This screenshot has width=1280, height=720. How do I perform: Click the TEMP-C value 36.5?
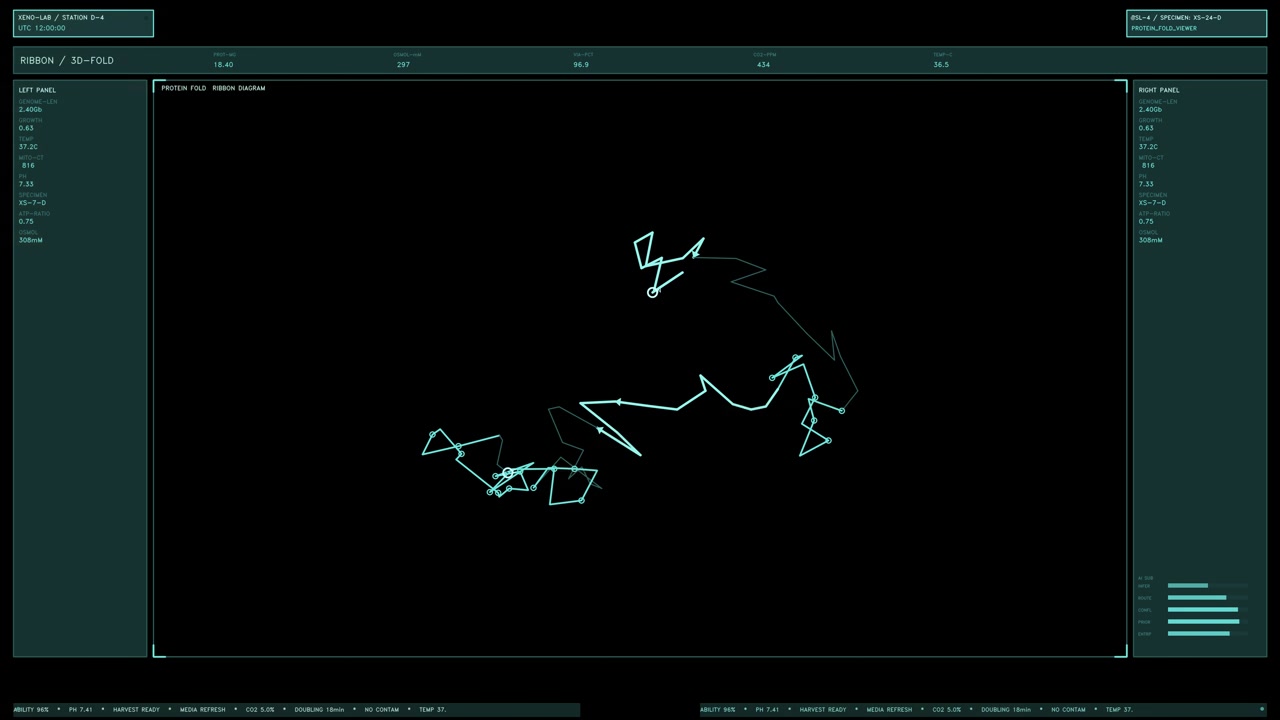941,65
